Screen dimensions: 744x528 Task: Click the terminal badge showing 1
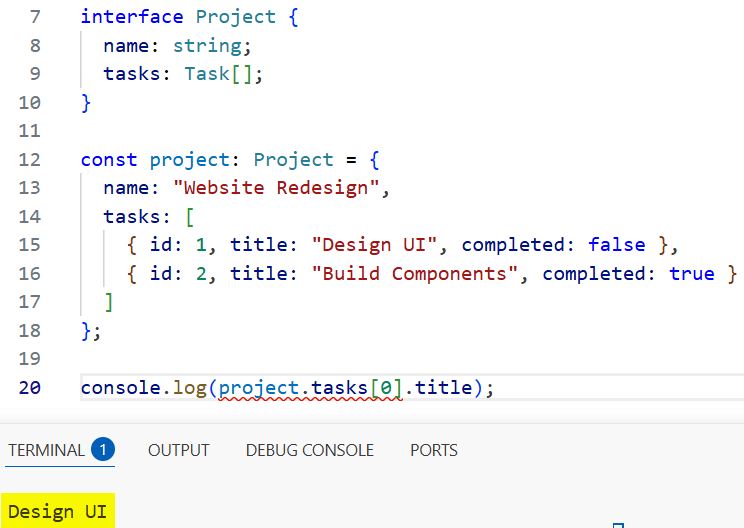103,449
